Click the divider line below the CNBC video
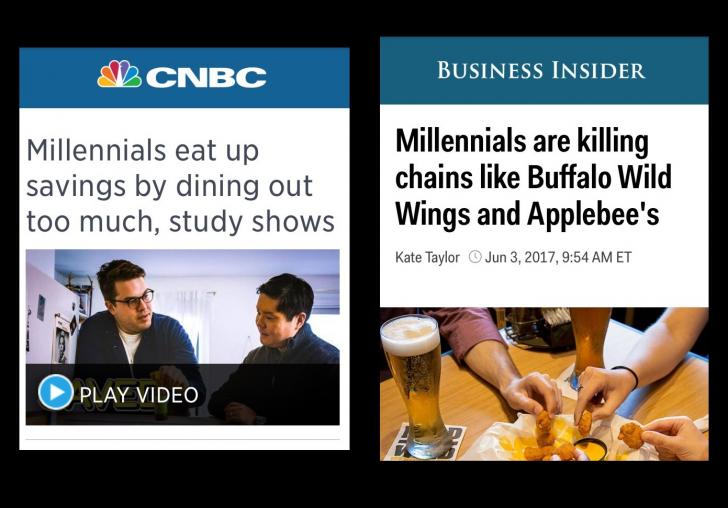 pos(182,438)
